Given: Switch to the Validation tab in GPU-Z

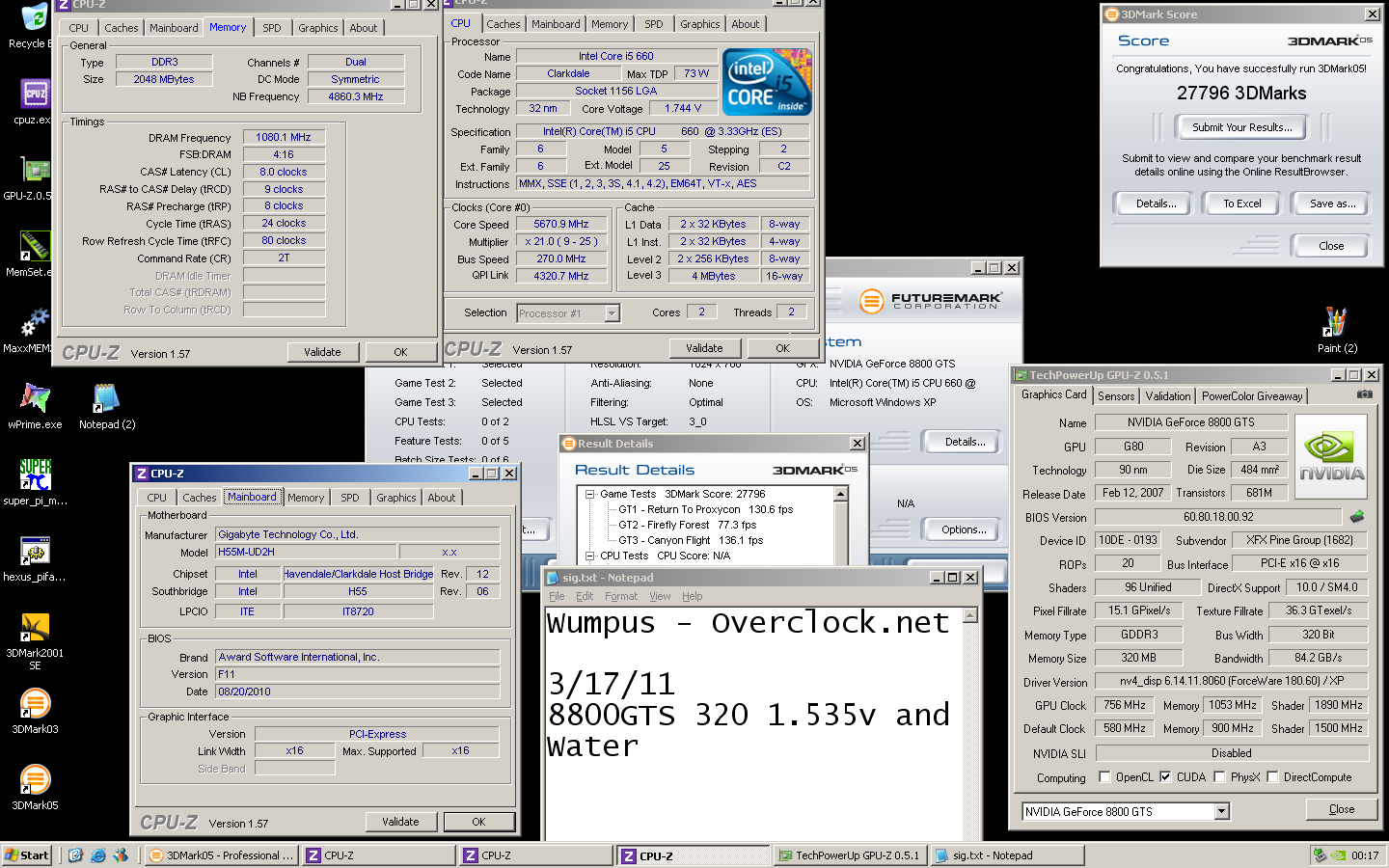Looking at the screenshot, I should point(1168,396).
